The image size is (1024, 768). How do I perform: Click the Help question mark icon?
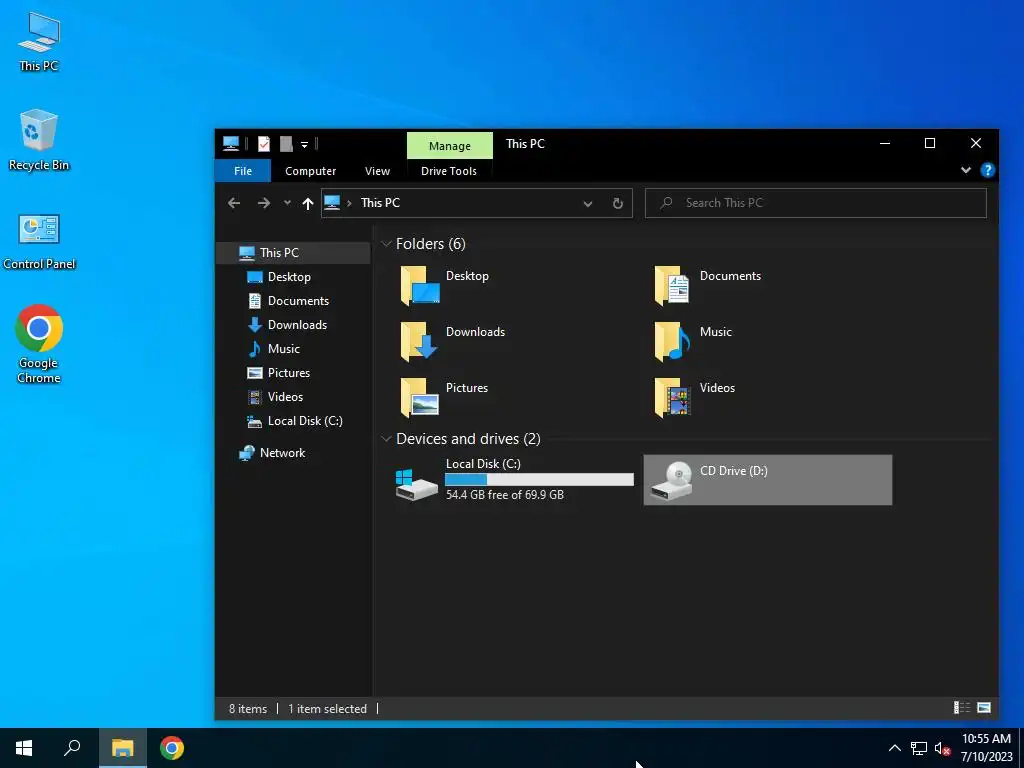[987, 170]
